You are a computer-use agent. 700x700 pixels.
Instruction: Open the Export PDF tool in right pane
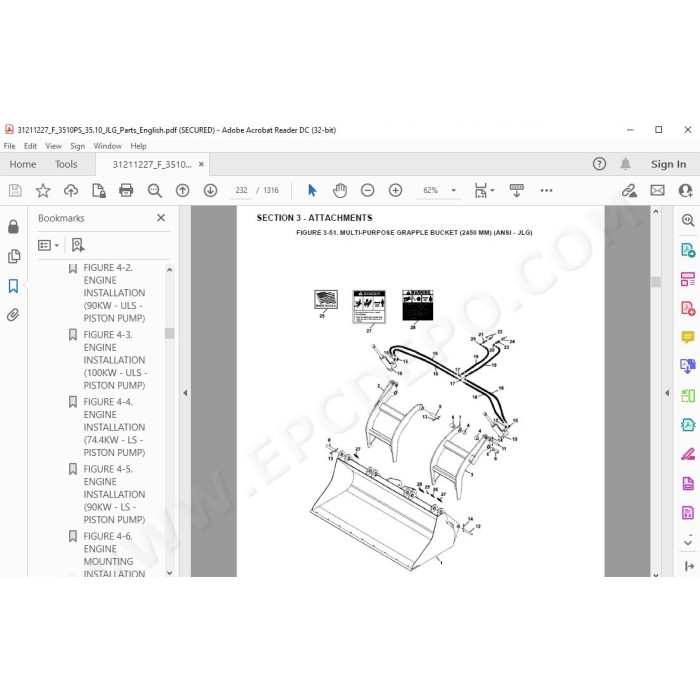[x=688, y=250]
